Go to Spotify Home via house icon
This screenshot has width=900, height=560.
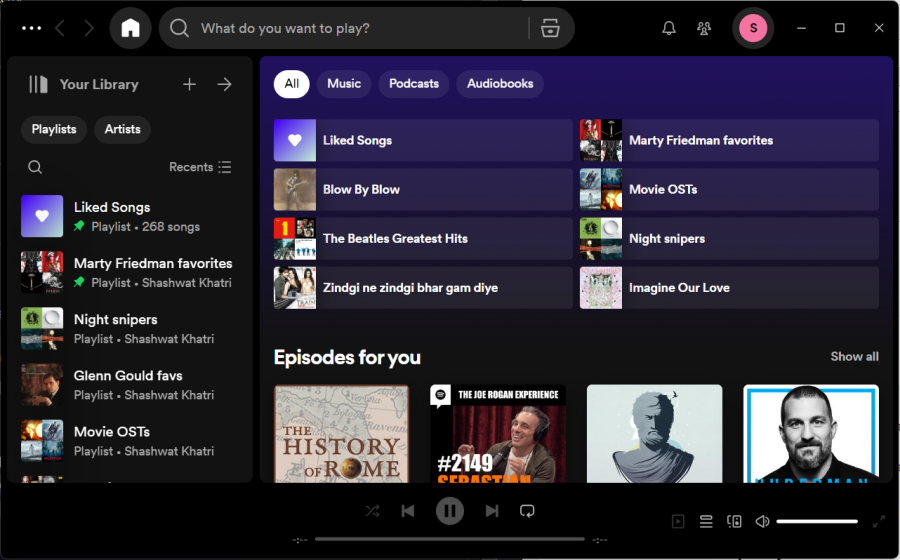pyautogui.click(x=130, y=28)
